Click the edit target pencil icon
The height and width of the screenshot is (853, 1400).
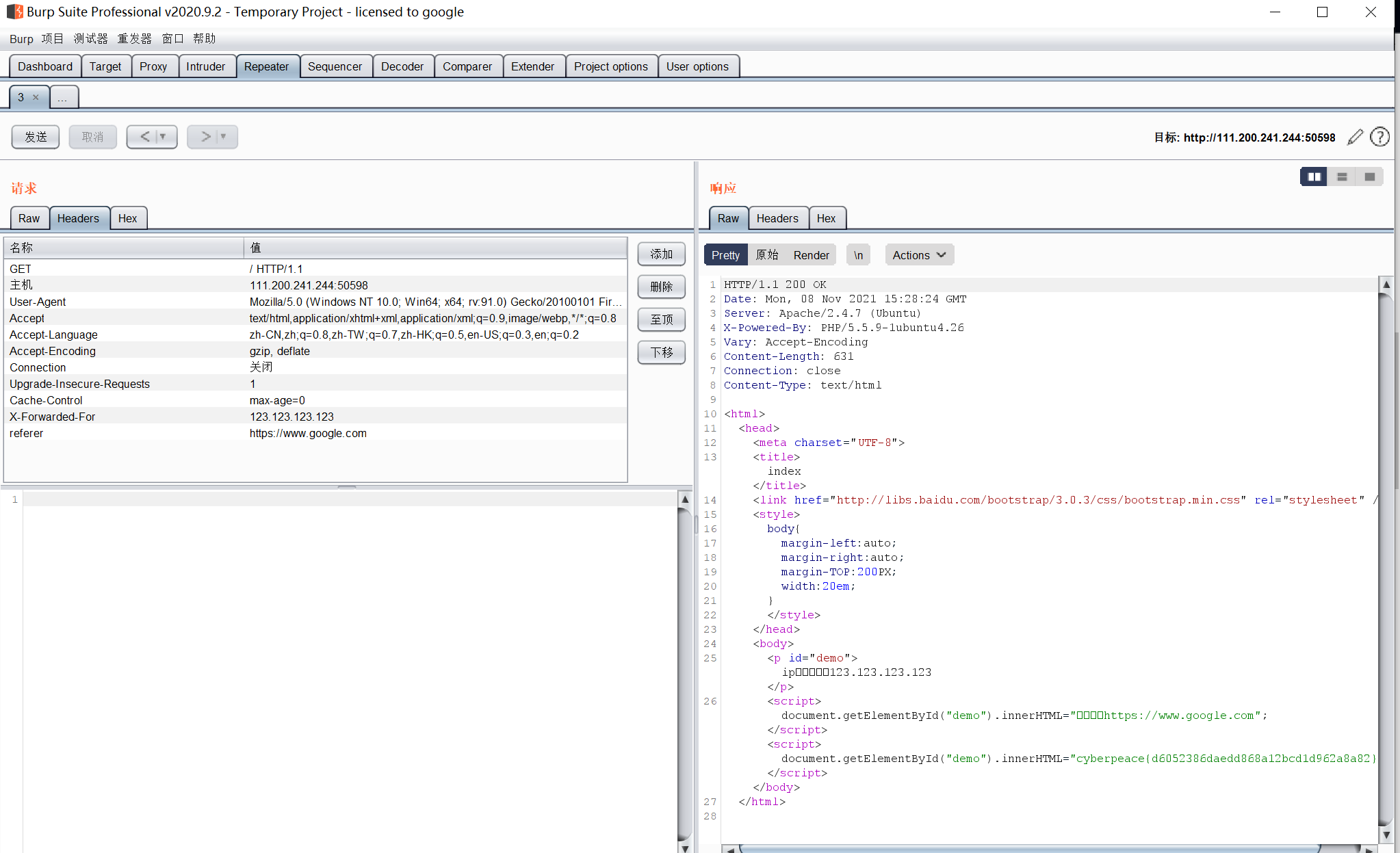(x=1355, y=137)
